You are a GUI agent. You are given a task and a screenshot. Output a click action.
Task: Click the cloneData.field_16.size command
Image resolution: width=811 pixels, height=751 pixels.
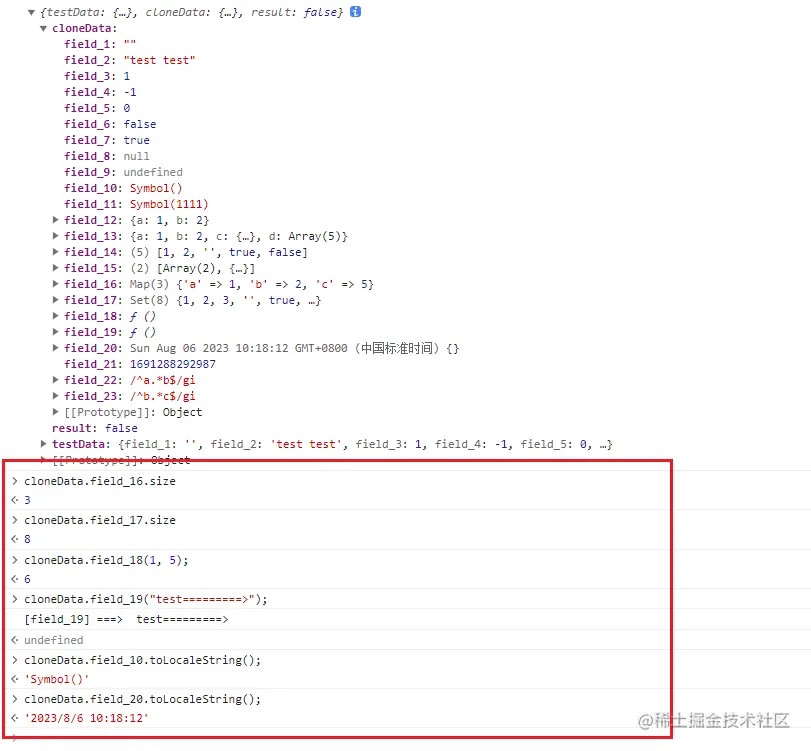(x=100, y=481)
